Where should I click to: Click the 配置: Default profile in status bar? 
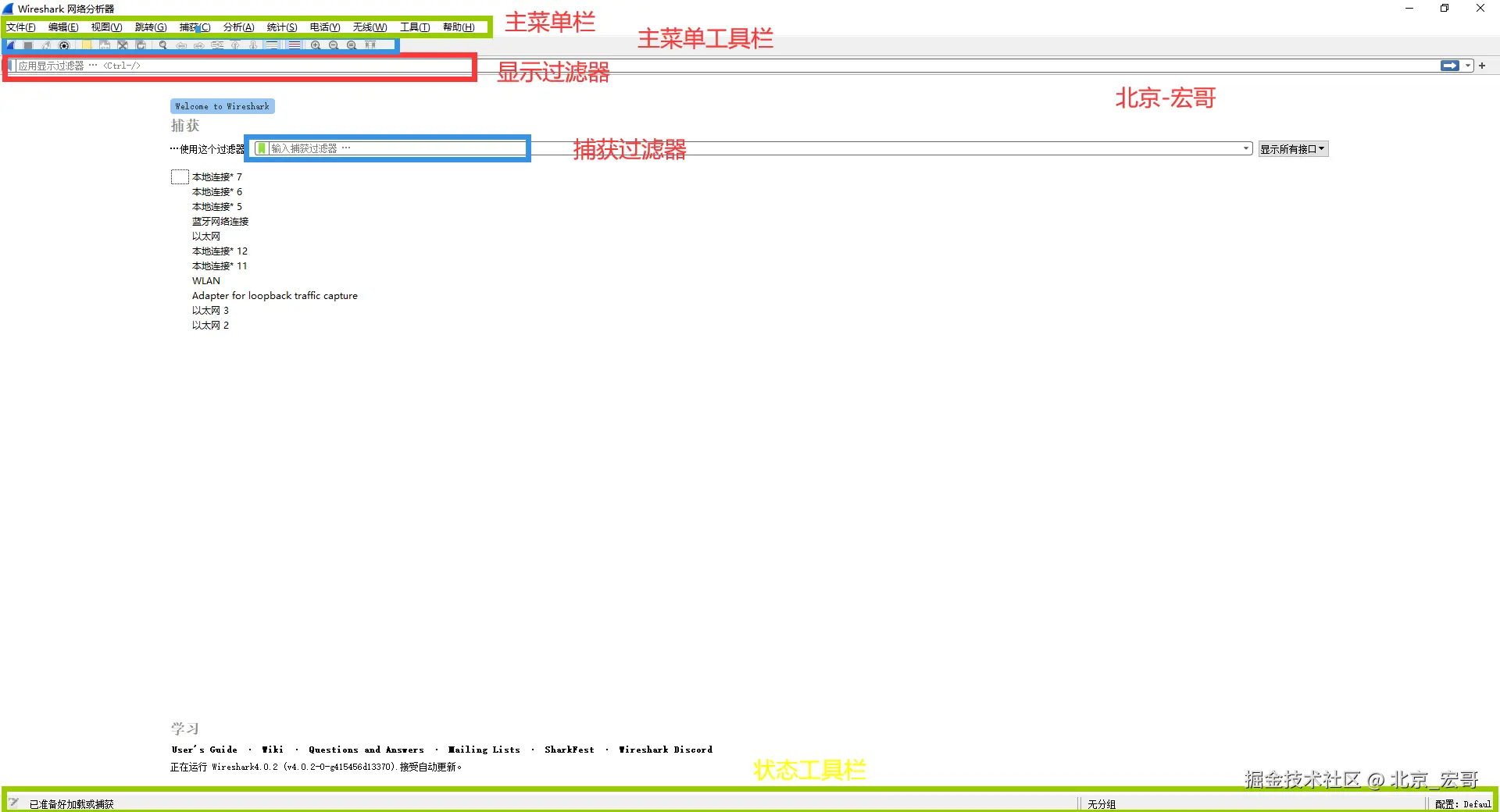1463,804
